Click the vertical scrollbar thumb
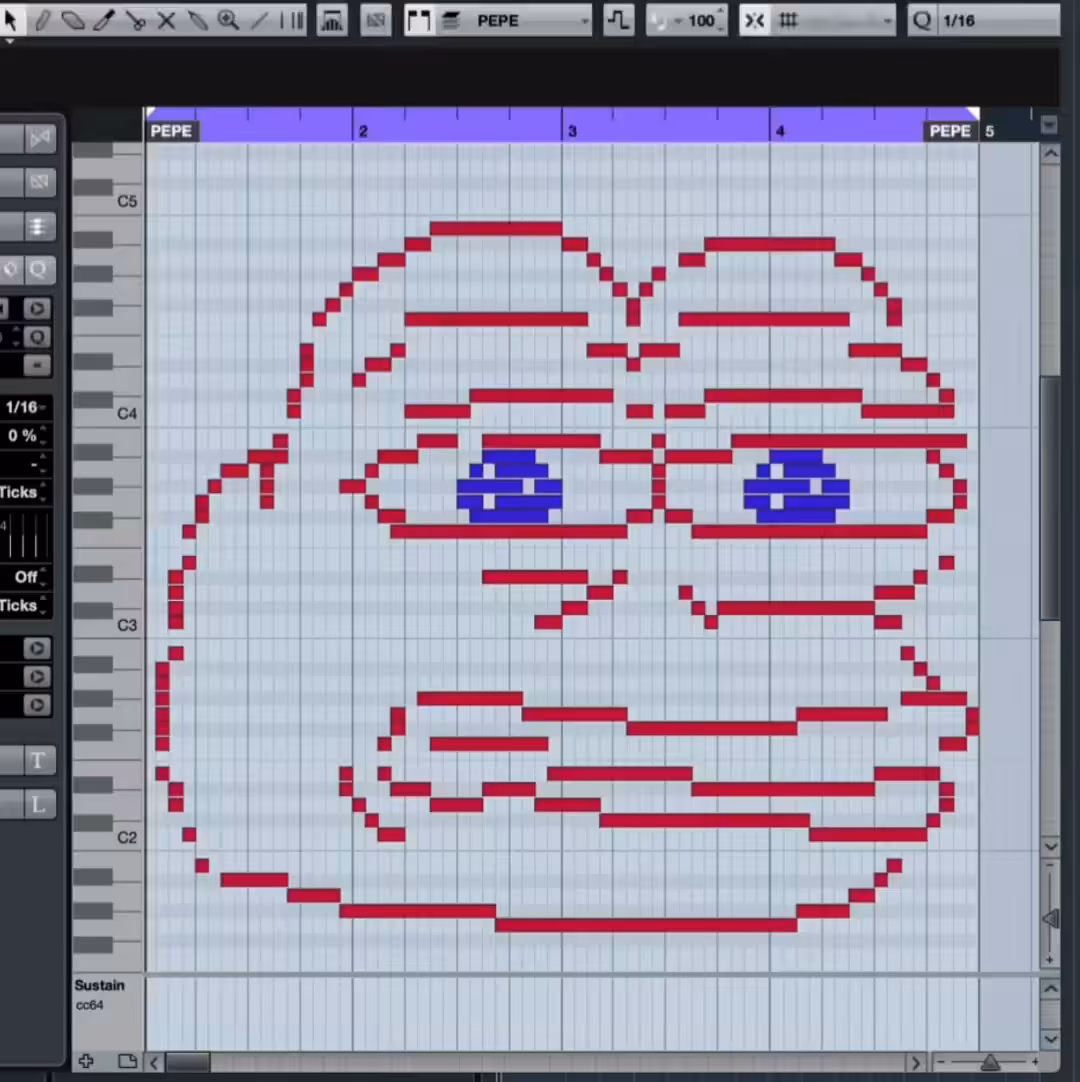The height and width of the screenshot is (1082, 1080). click(x=1050, y=498)
